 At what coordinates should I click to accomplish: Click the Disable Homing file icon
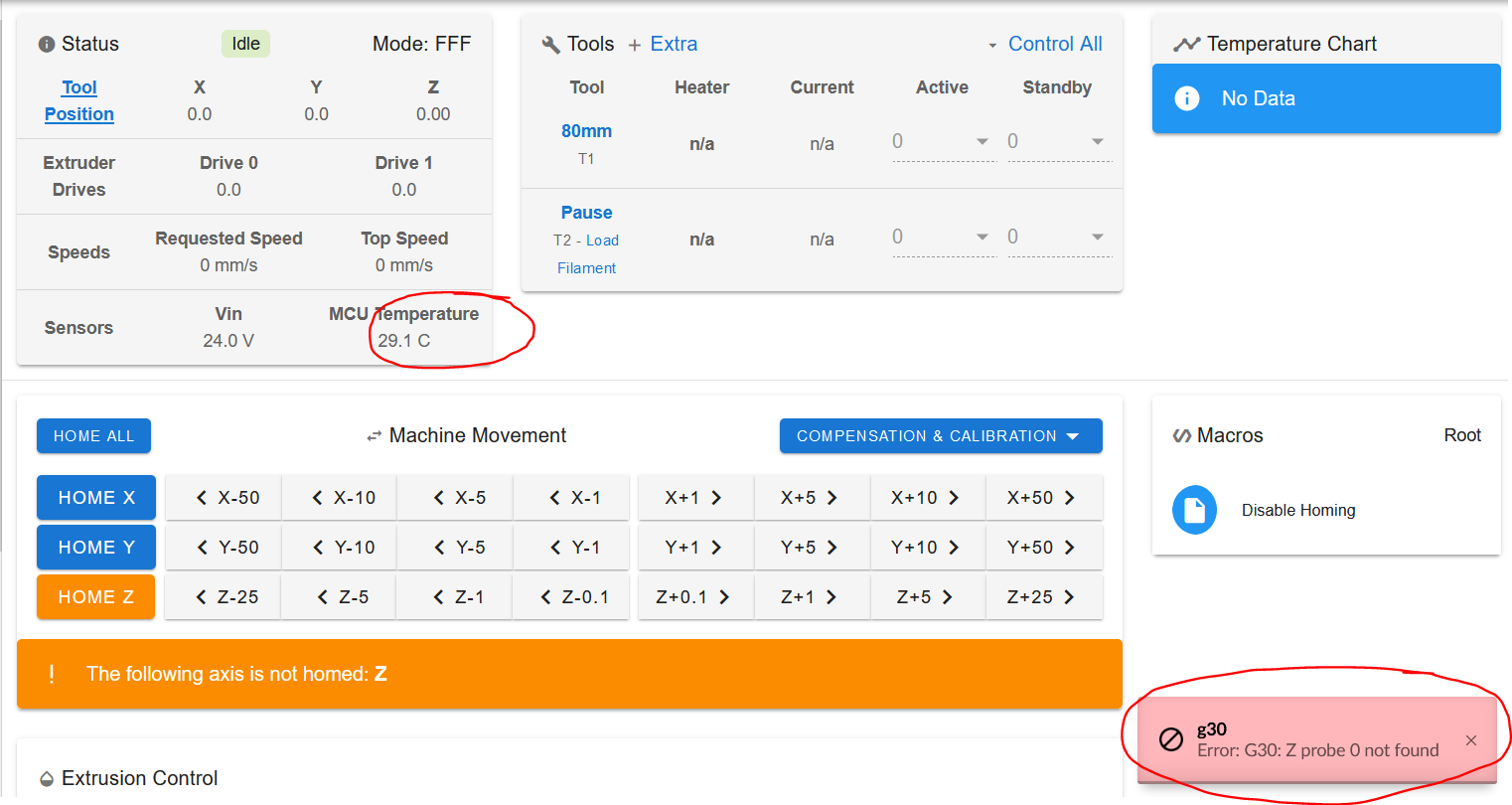[x=1194, y=510]
